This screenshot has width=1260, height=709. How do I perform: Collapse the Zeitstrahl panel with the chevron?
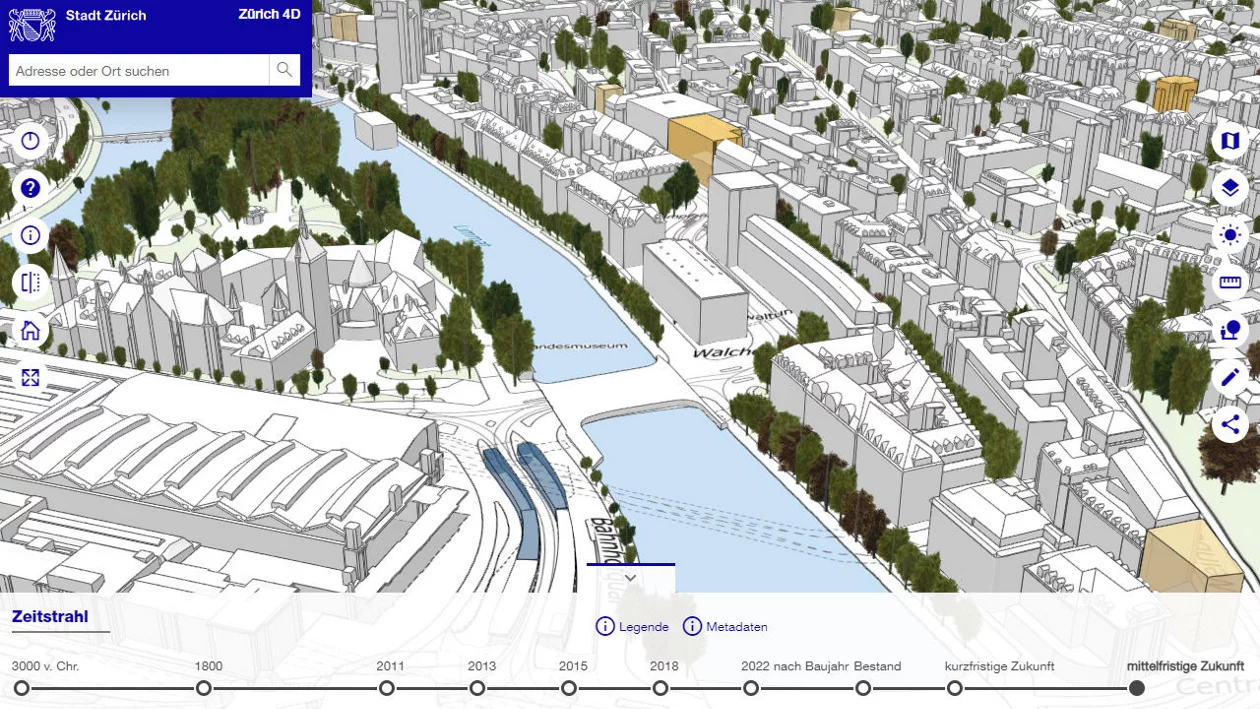coord(630,578)
